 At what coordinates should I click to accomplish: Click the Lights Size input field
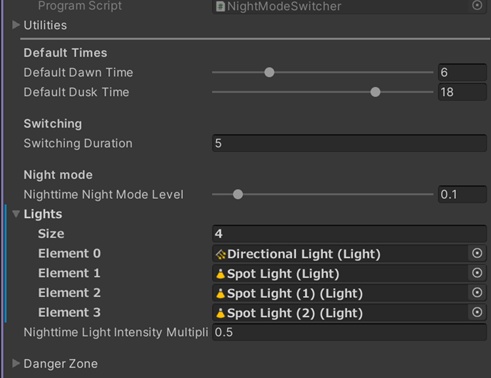click(349, 234)
